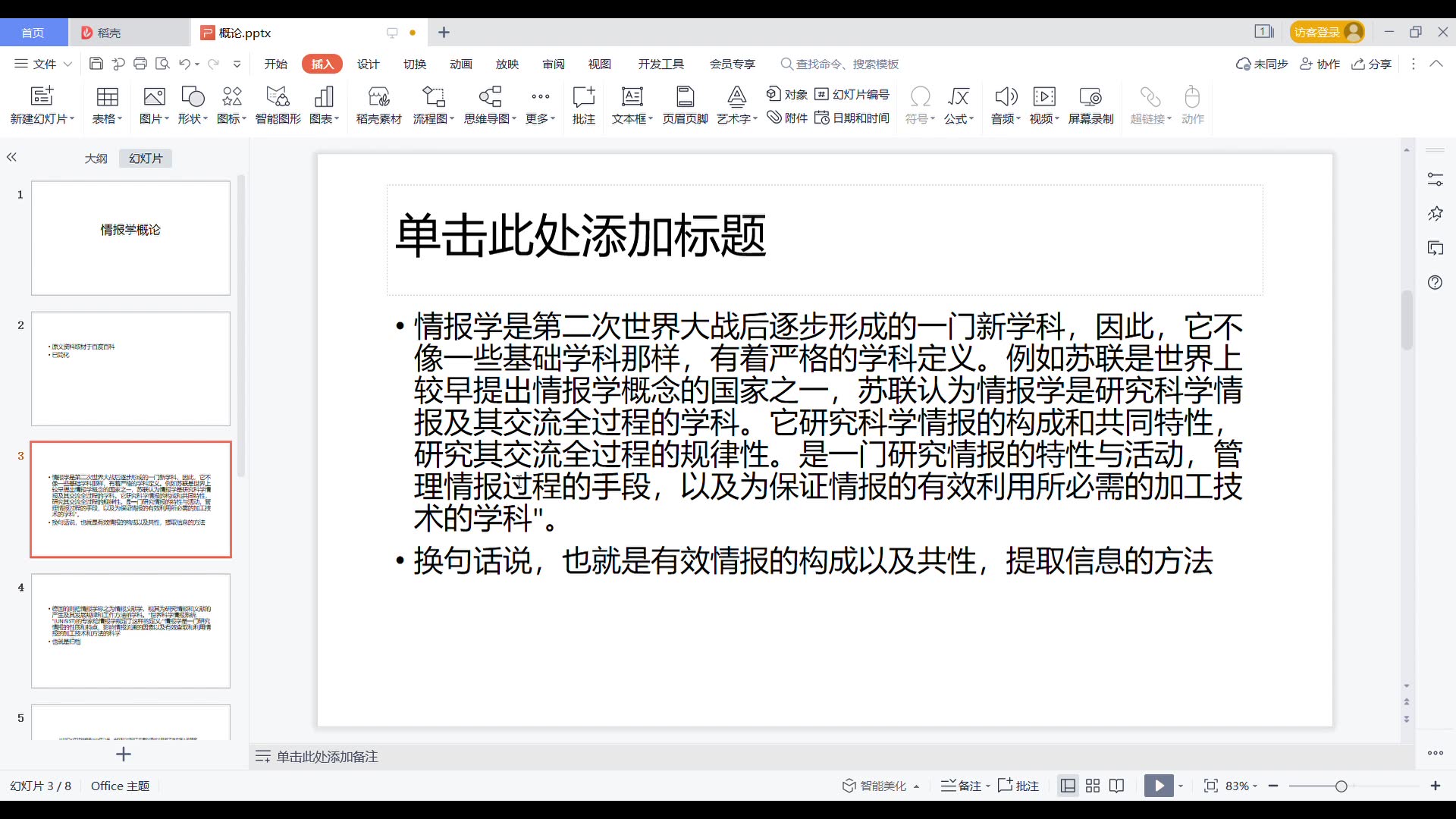Open the 审阅 ribbon tab
This screenshot has height=819, width=1456.
pyautogui.click(x=554, y=64)
